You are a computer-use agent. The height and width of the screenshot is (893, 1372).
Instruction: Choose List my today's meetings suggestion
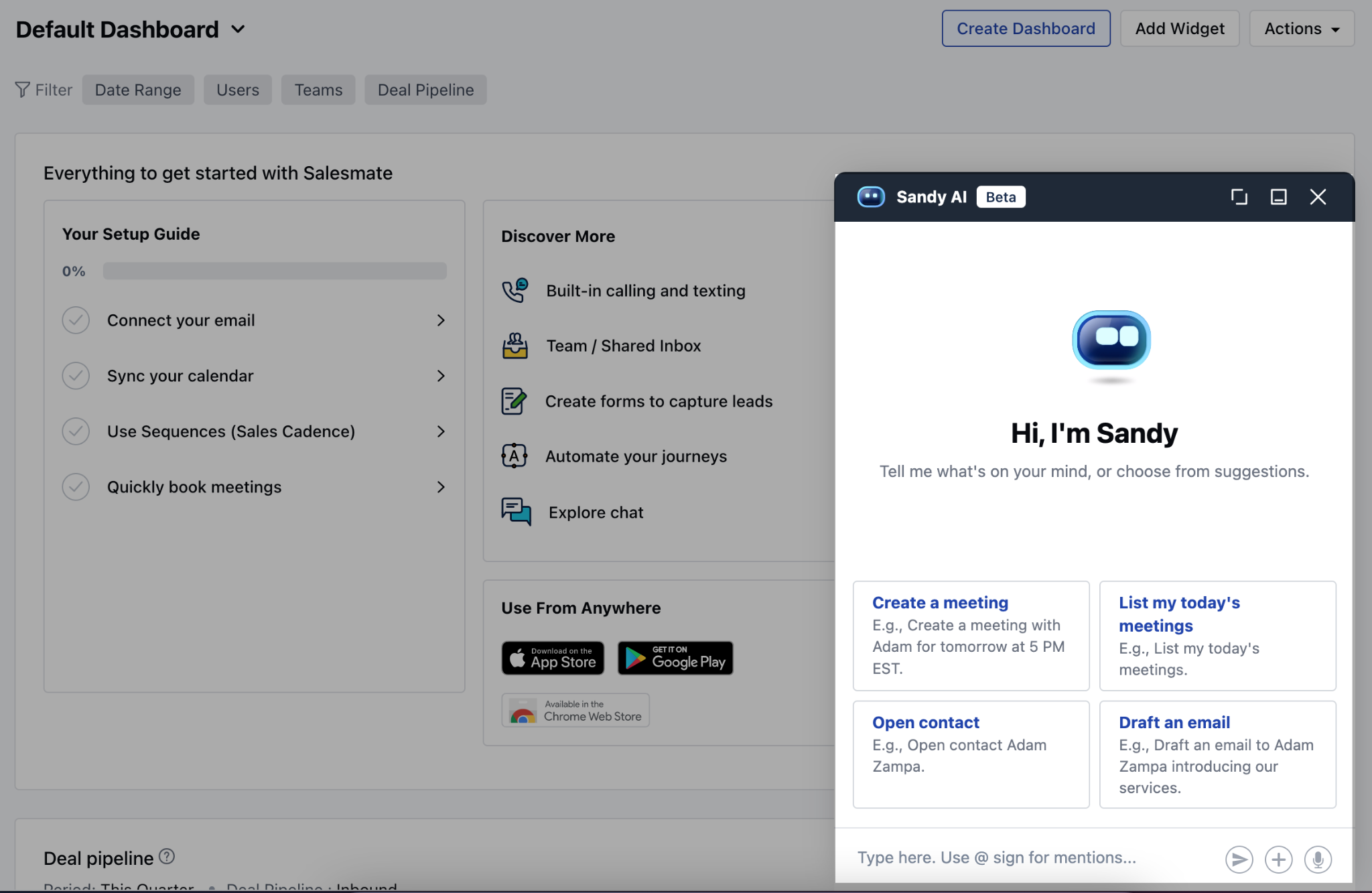(1217, 636)
